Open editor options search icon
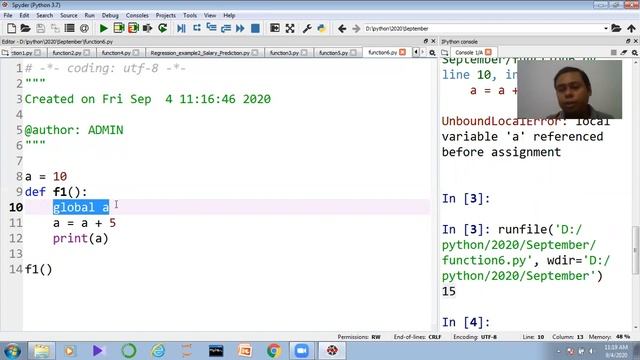The height and width of the screenshot is (360, 640). pos(432,53)
